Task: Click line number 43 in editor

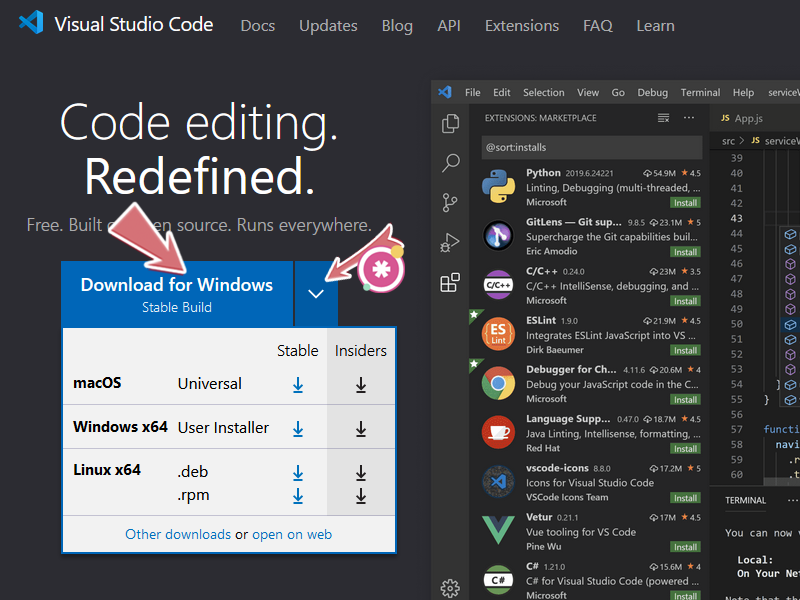Action: pos(736,218)
